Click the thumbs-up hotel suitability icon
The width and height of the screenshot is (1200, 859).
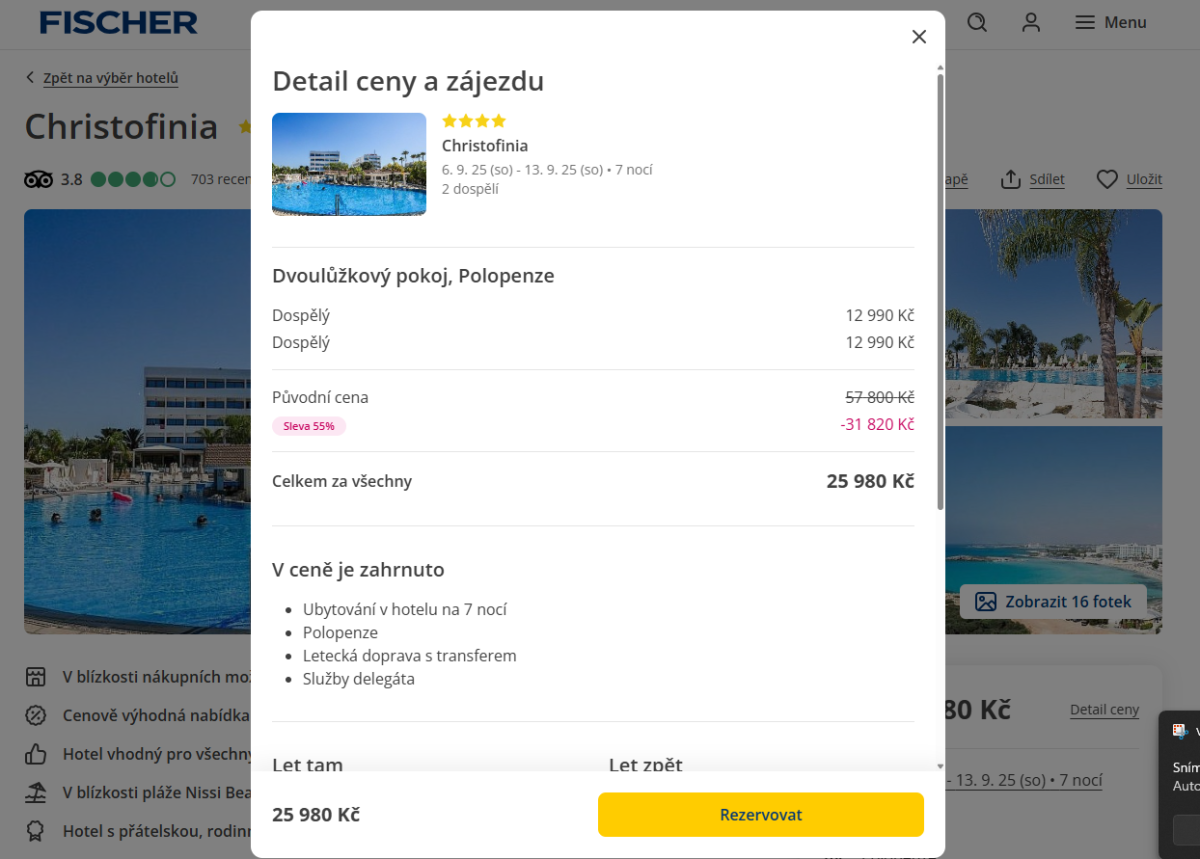click(x=36, y=754)
